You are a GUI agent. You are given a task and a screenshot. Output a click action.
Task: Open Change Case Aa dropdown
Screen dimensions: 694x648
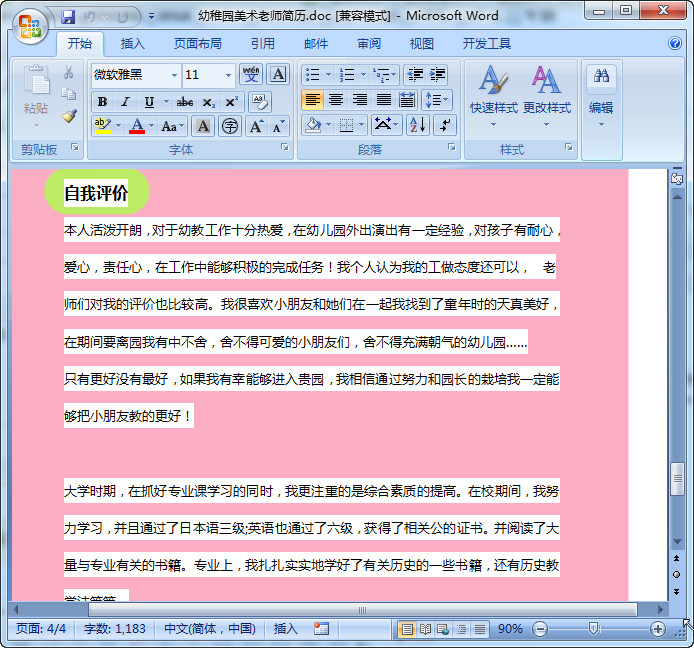(172, 127)
